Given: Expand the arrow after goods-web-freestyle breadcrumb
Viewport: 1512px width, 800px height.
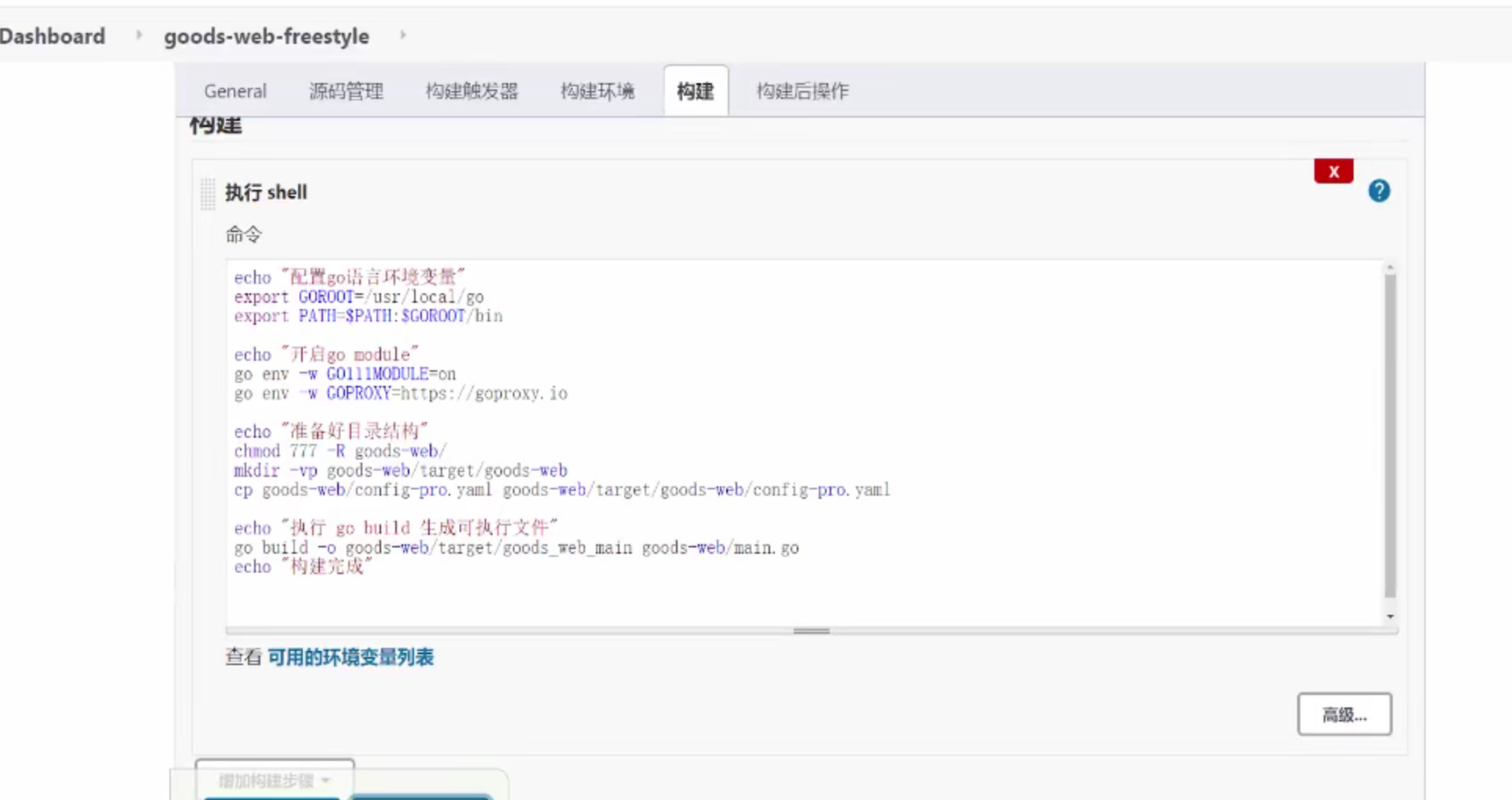Looking at the screenshot, I should (x=403, y=35).
